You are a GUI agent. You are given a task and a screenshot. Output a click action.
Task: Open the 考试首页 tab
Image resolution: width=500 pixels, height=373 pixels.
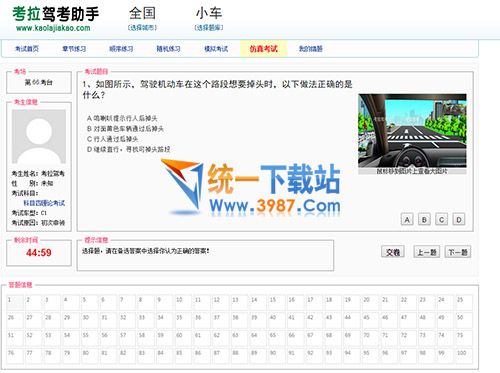tap(27, 49)
